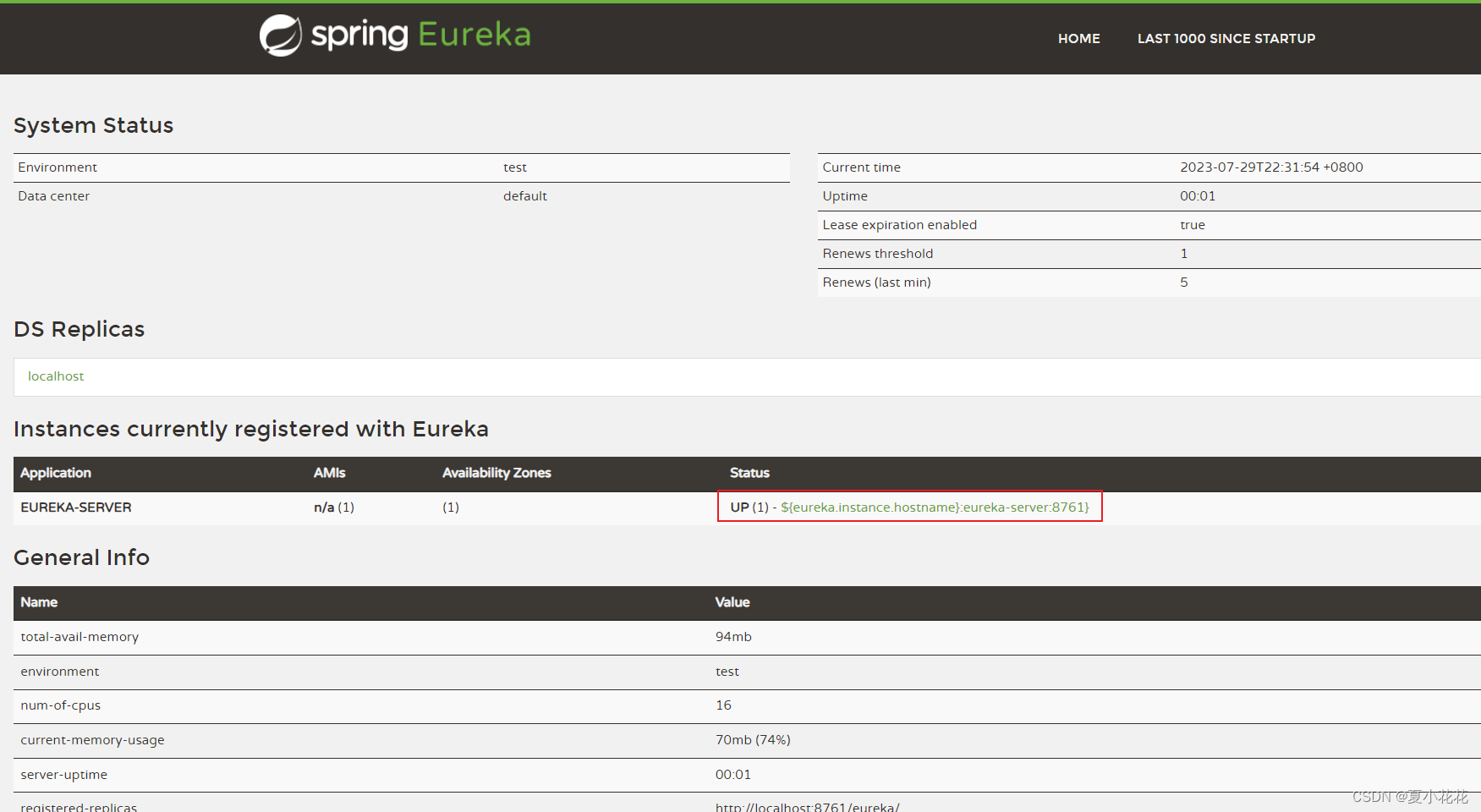
Task: Click the AMIs column header
Action: [x=329, y=473]
